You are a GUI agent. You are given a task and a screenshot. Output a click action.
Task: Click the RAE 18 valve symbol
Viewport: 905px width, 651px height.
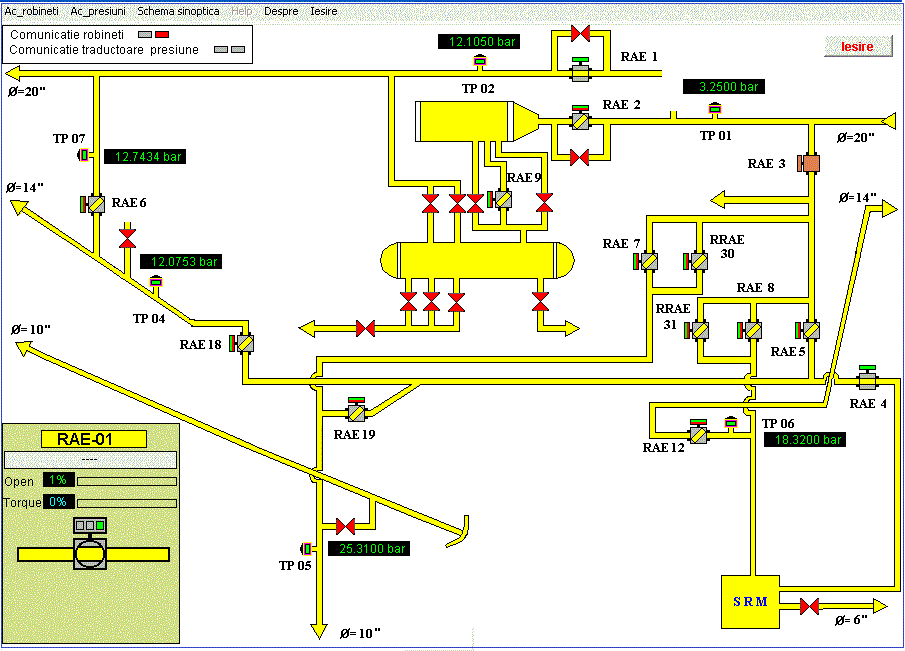tap(245, 343)
